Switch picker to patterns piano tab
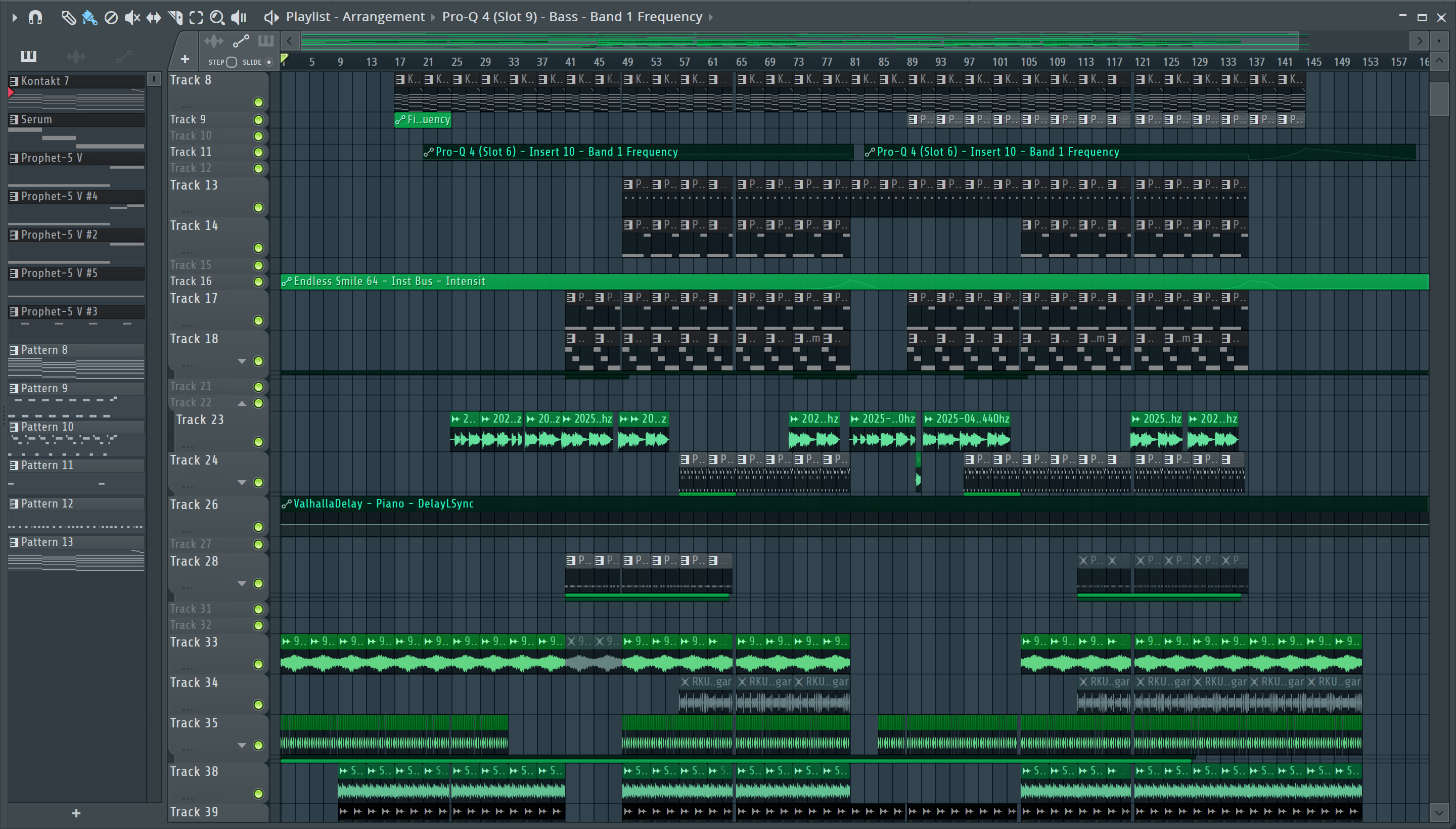The height and width of the screenshot is (829, 1456). click(x=28, y=57)
